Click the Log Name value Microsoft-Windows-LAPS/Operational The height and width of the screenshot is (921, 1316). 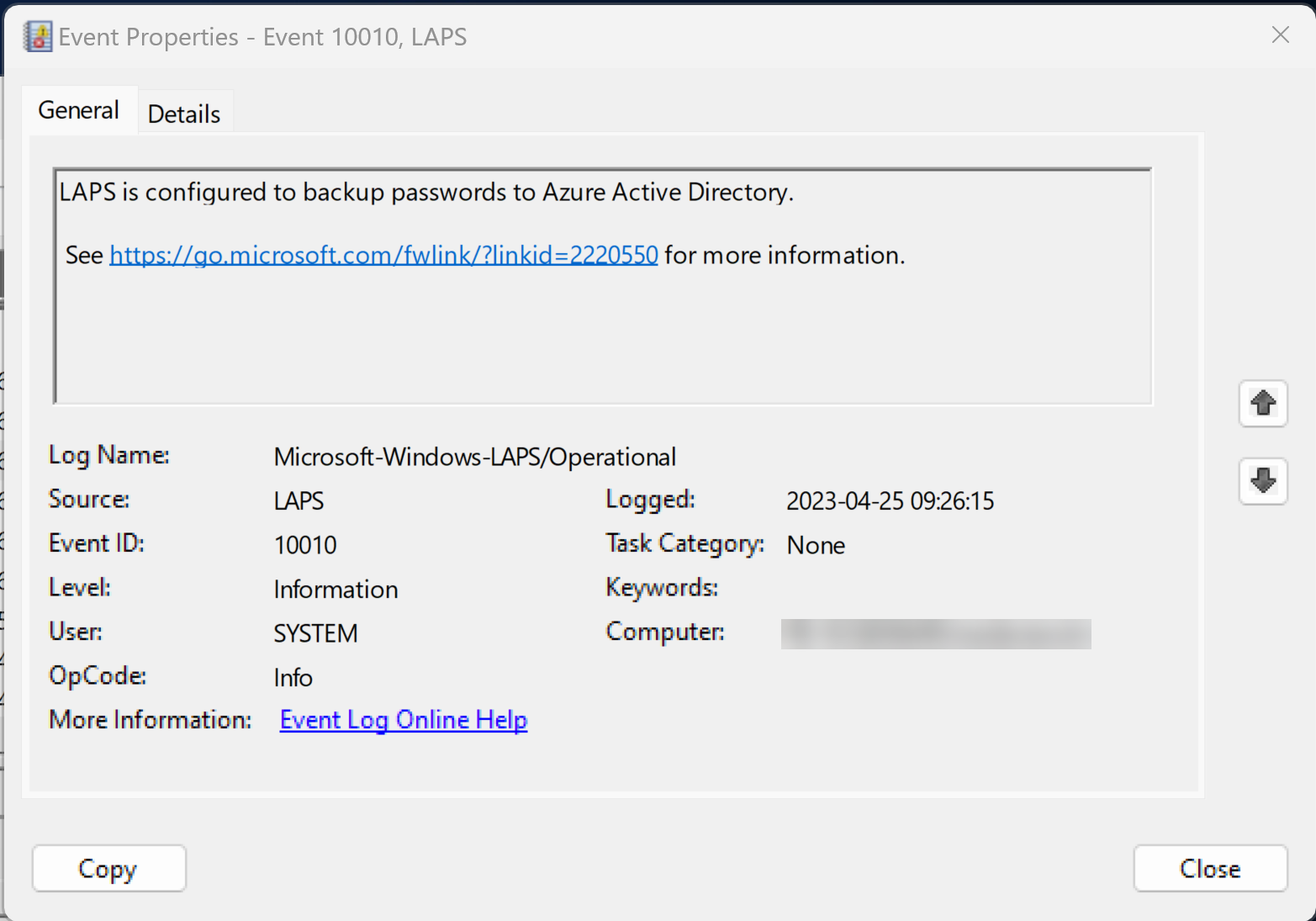tap(474, 457)
